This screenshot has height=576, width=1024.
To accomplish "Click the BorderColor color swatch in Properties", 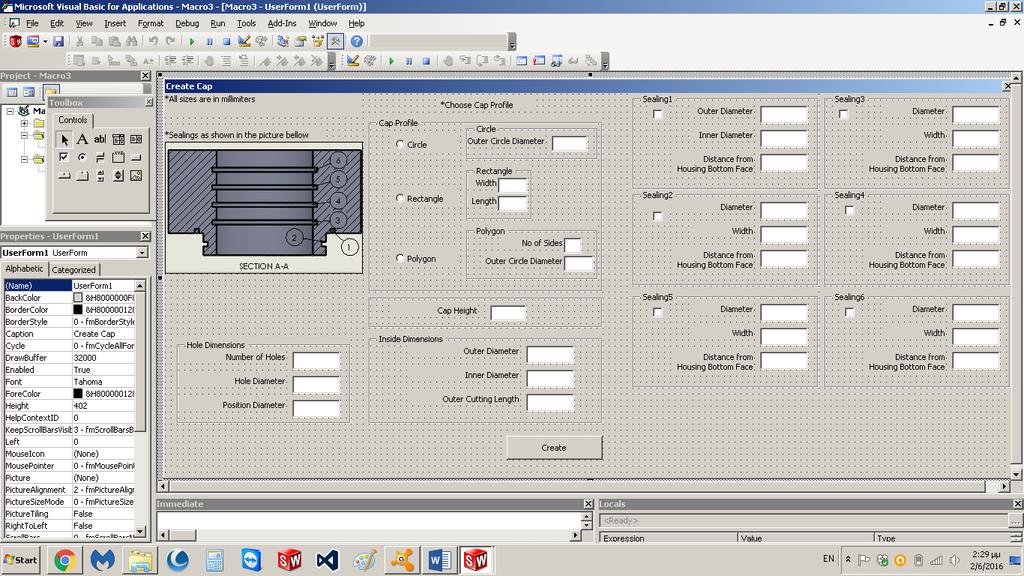I will click(78, 310).
